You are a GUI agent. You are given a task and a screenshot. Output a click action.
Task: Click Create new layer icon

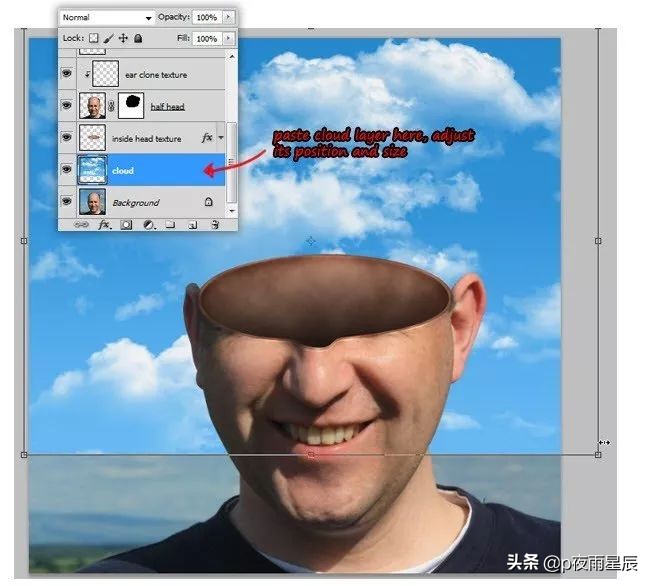(193, 225)
